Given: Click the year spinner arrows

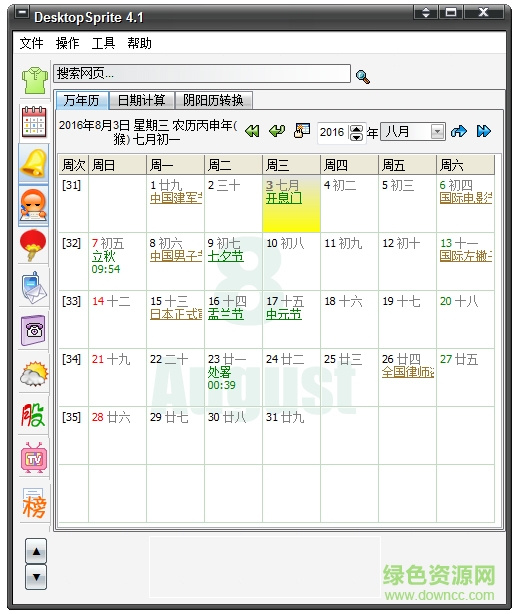Looking at the screenshot, I should 356,133.
